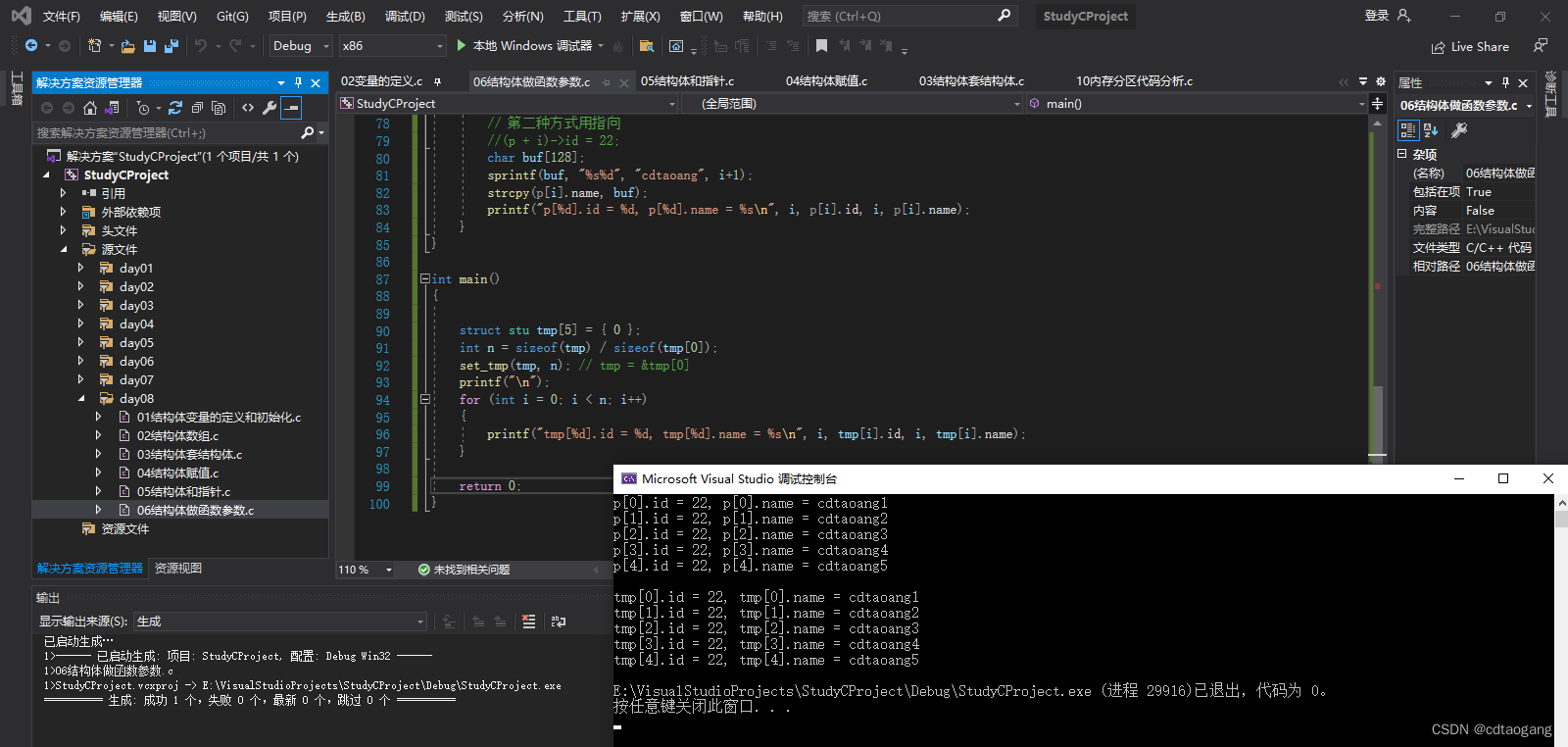The image size is (1568, 747).
Task: Start the local Windows debugger
Action: pos(524,46)
